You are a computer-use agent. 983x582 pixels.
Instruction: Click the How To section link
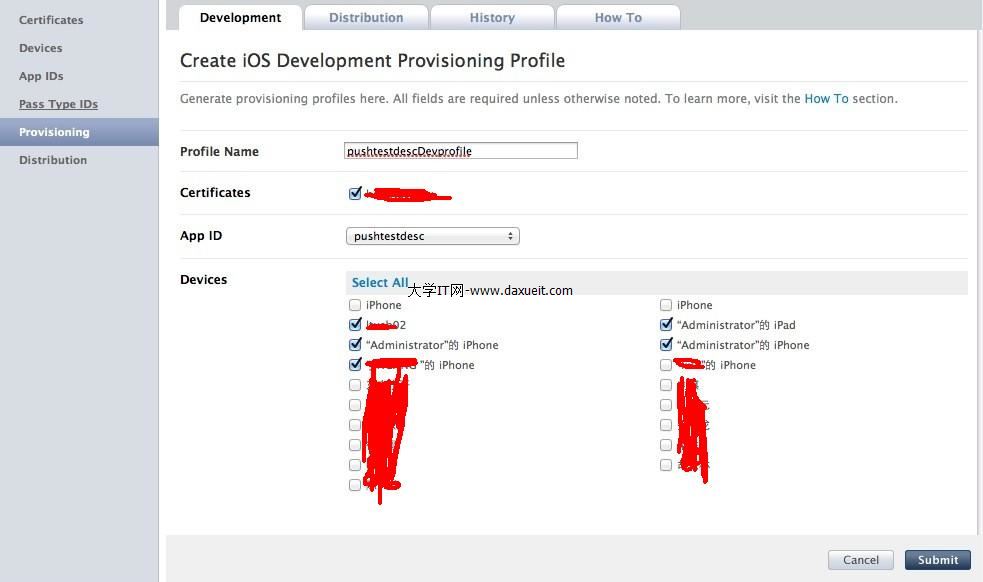click(826, 99)
